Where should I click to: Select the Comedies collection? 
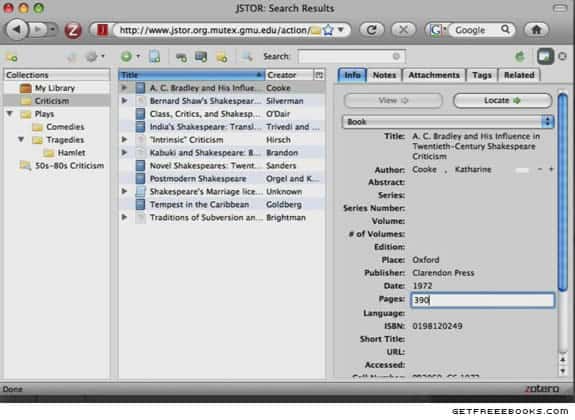coord(65,127)
